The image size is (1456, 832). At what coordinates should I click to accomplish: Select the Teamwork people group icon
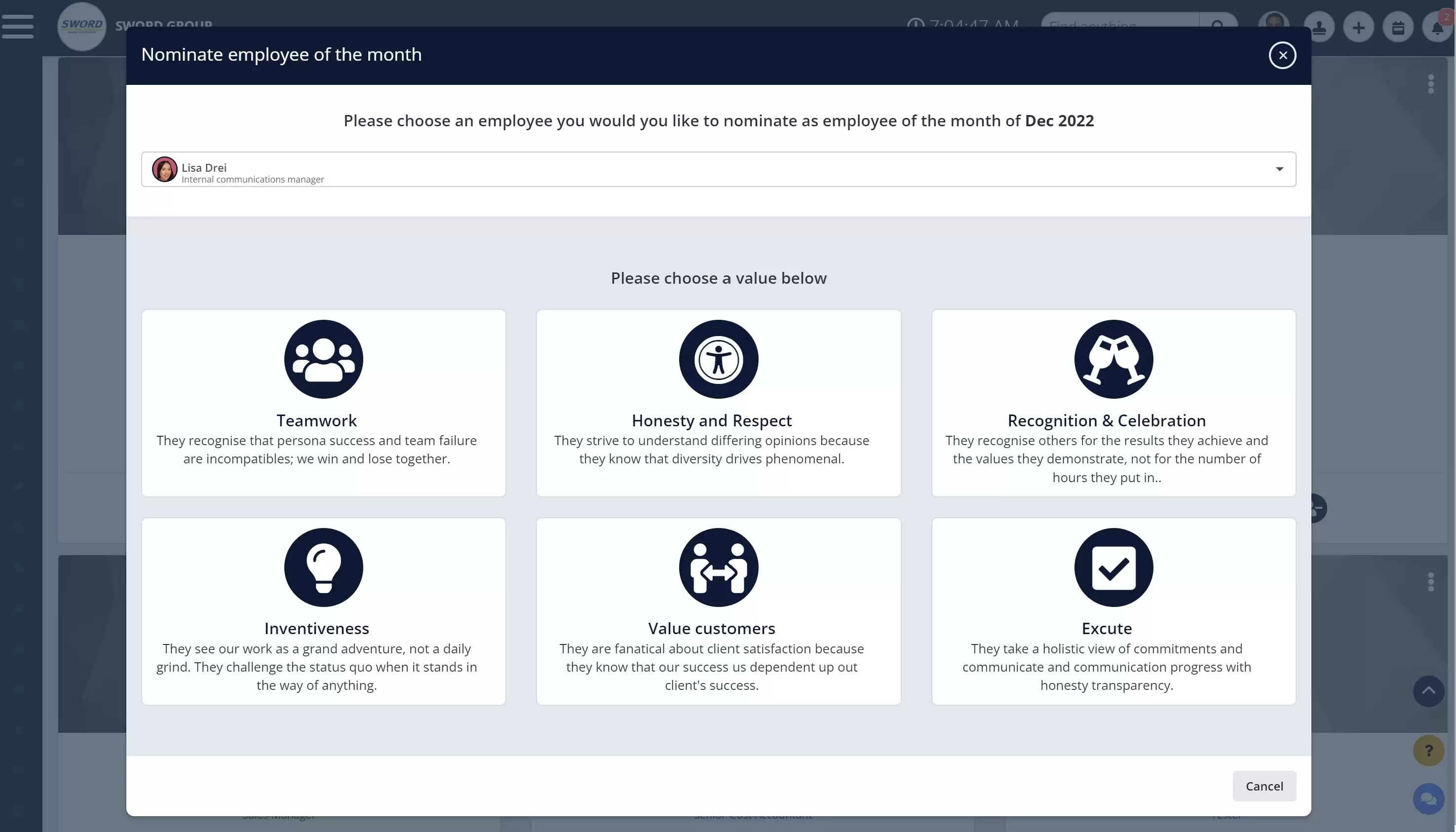click(323, 359)
